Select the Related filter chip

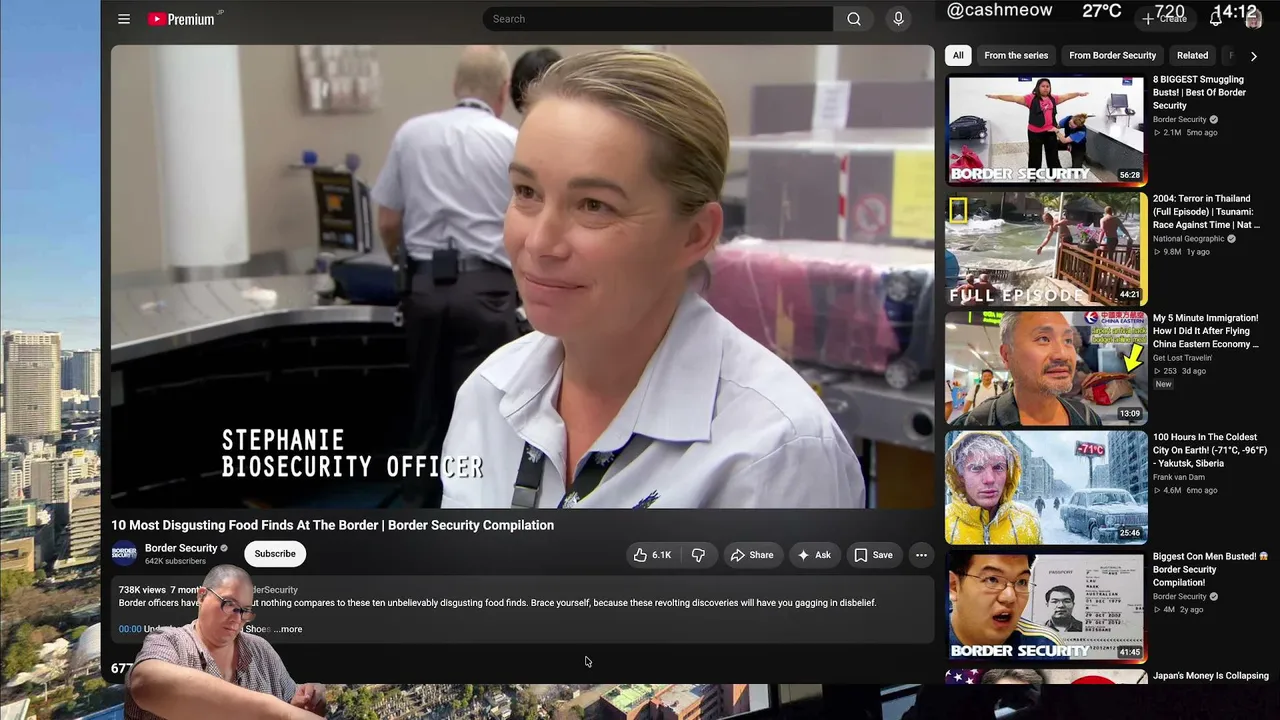(1192, 56)
